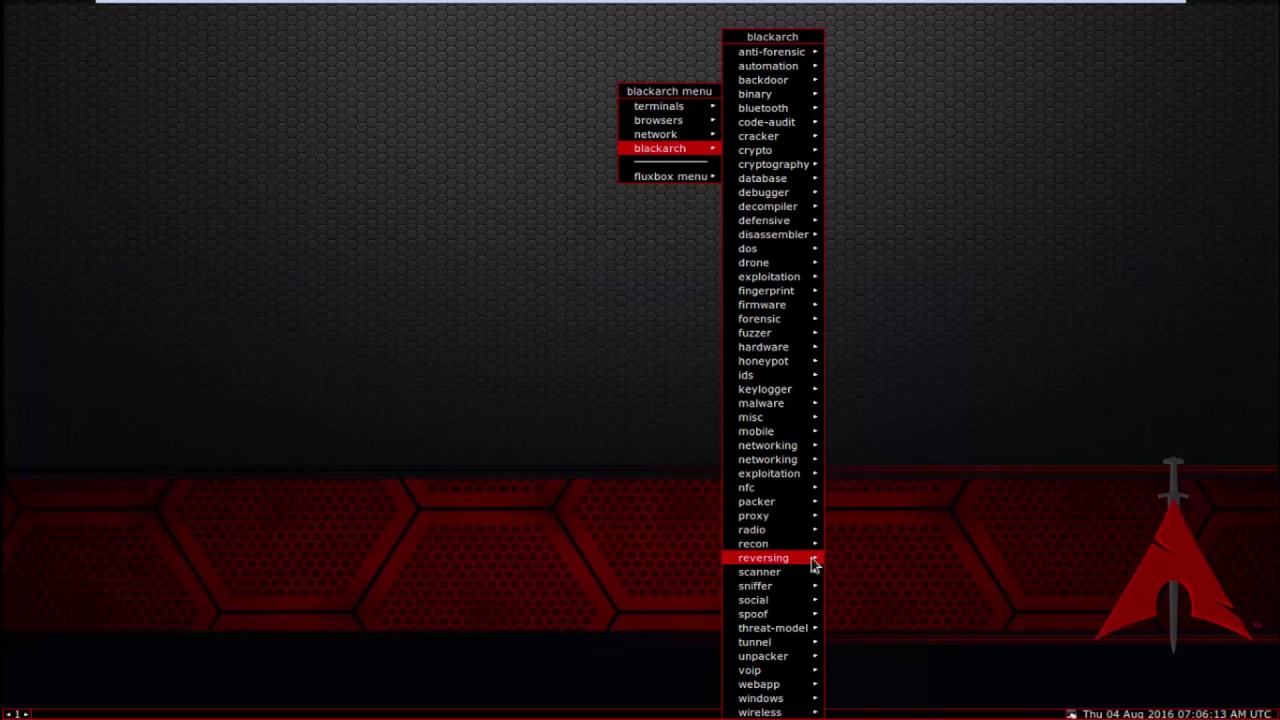Select the highlighted blackarch entry in blackarch menu
Screen dimensions: 1280x720
[669, 148]
